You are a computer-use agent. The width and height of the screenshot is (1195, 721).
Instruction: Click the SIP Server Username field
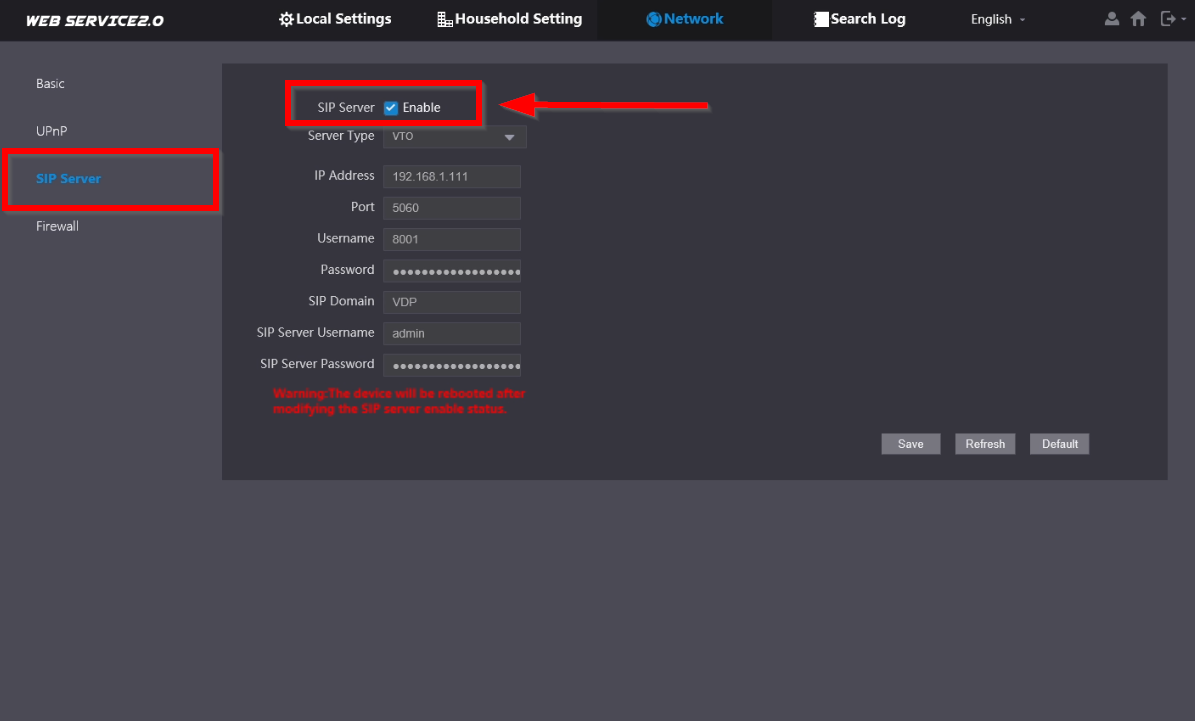(x=452, y=333)
